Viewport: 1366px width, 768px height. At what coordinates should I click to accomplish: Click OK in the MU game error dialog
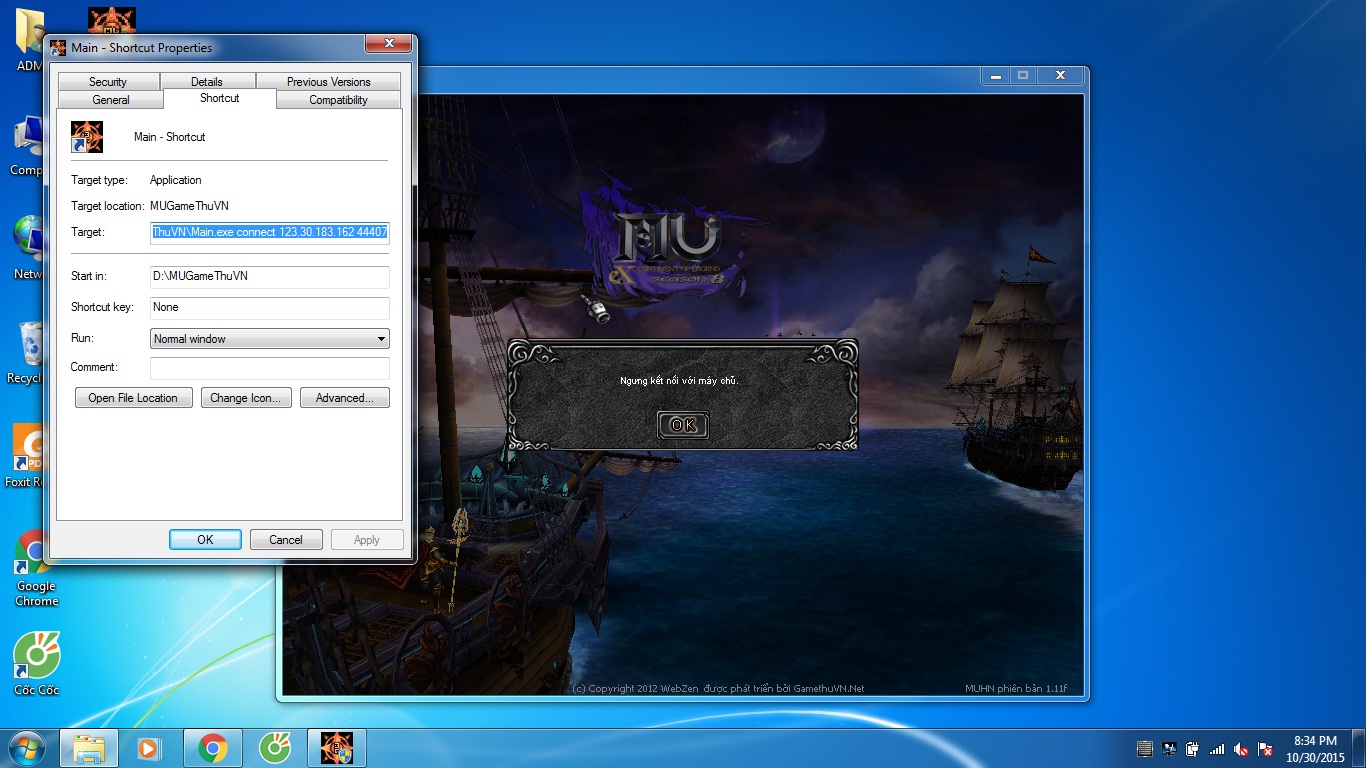pos(683,425)
